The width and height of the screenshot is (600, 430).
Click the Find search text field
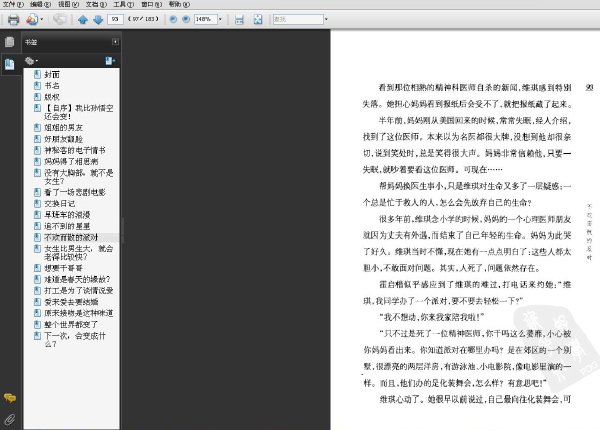[298, 19]
